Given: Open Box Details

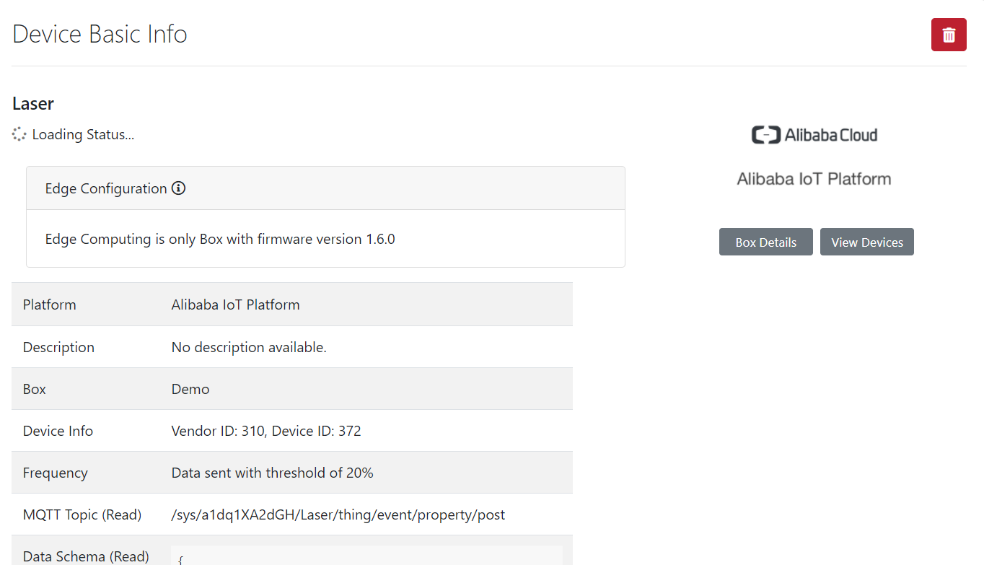Looking at the screenshot, I should tap(766, 242).
